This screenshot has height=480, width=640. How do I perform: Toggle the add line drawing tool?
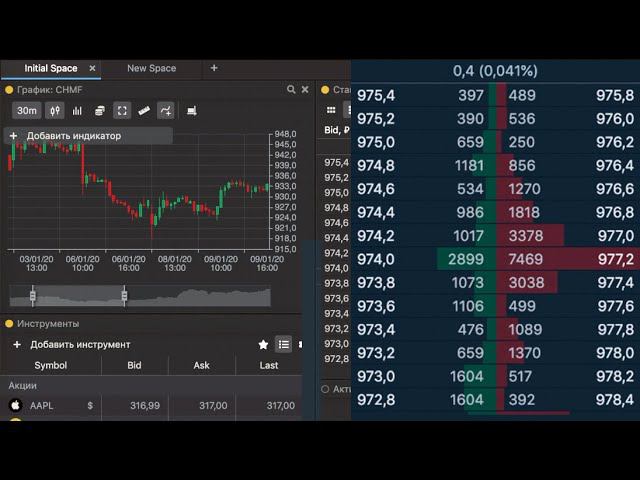click(x=166, y=111)
